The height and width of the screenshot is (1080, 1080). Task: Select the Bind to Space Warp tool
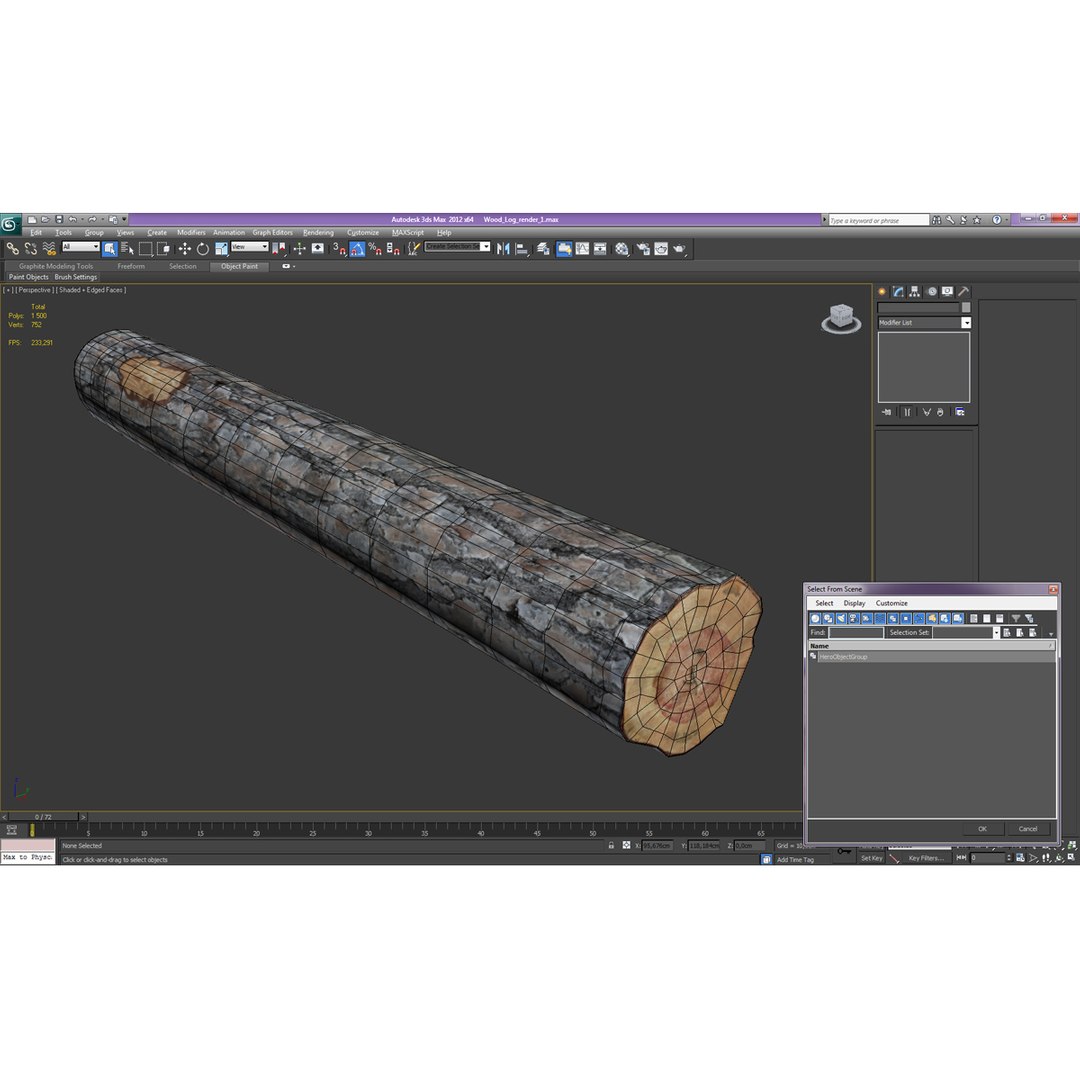point(49,249)
